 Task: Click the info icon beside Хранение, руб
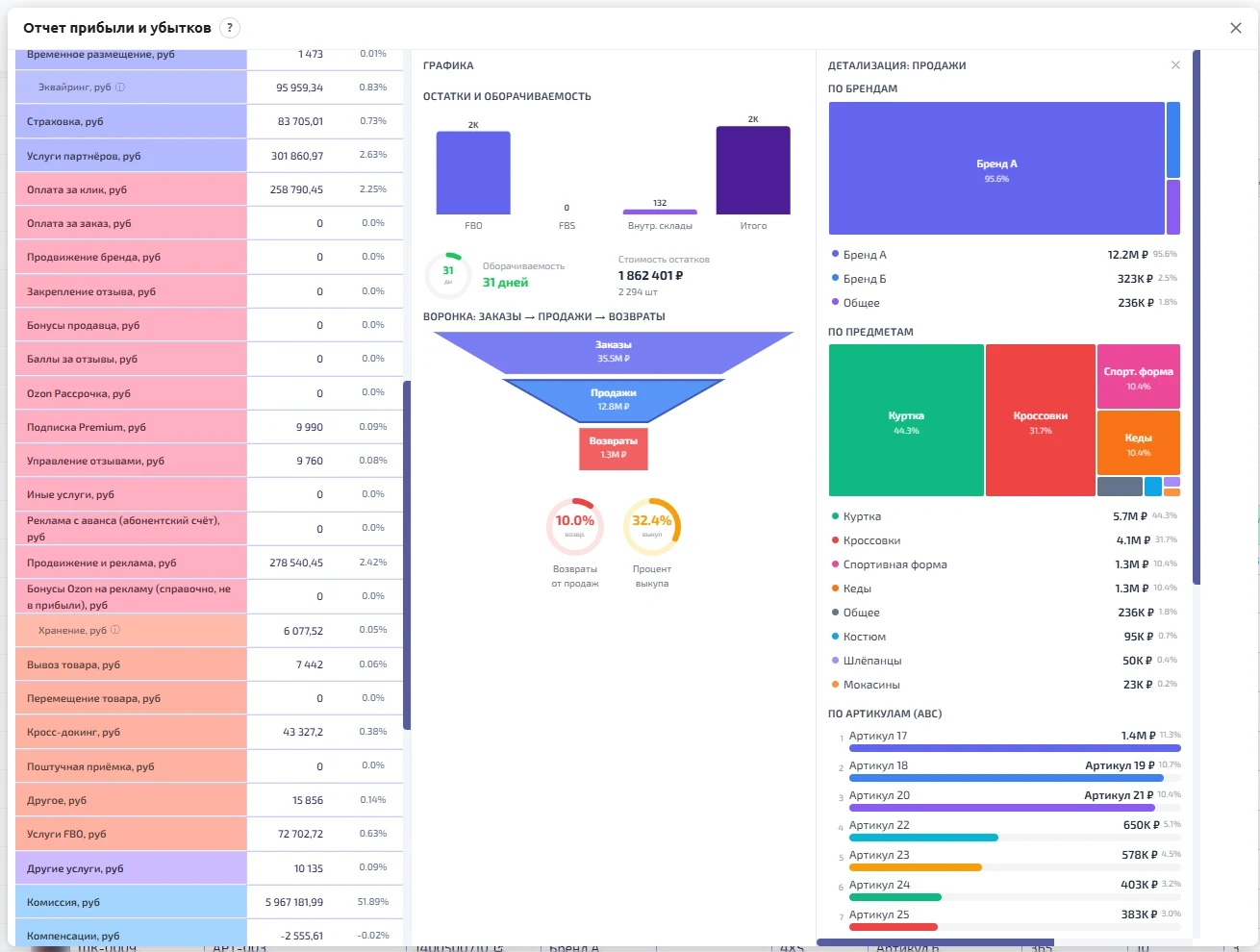click(115, 631)
